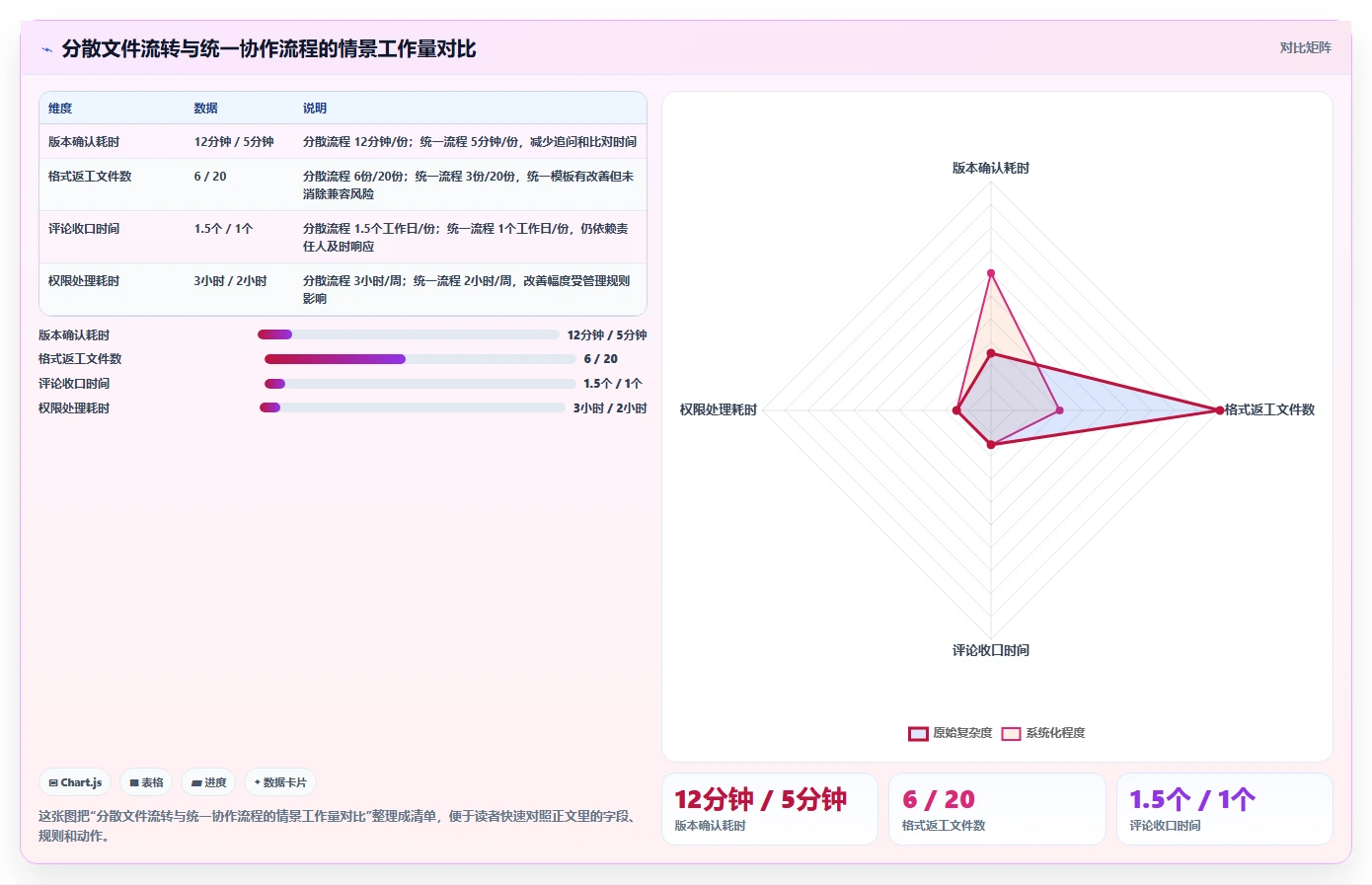Click the title icon before 分散文件流转
The image size is (1372, 885).
tap(46, 49)
